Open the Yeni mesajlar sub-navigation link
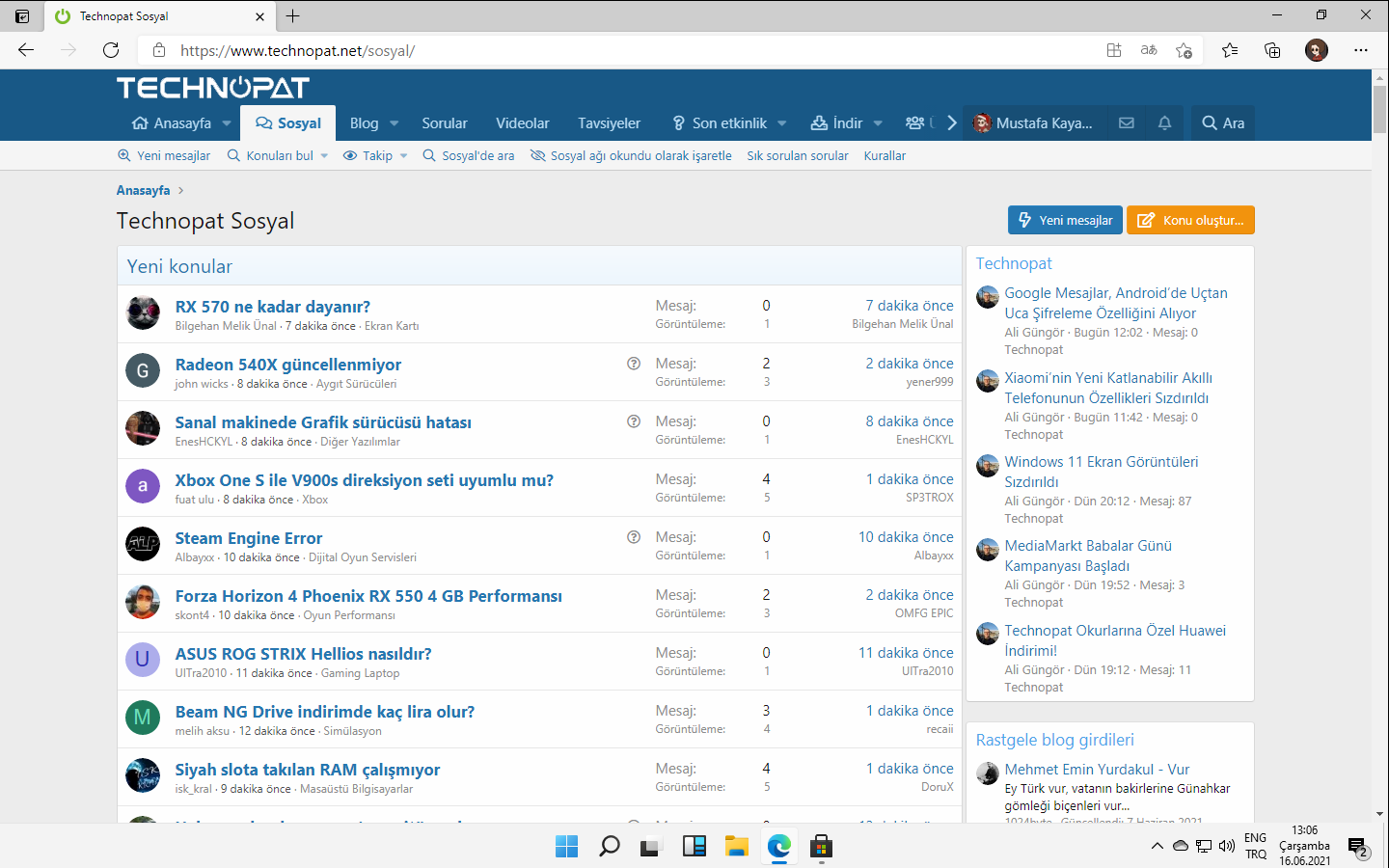Viewport: 1389px width, 868px height. (164, 155)
